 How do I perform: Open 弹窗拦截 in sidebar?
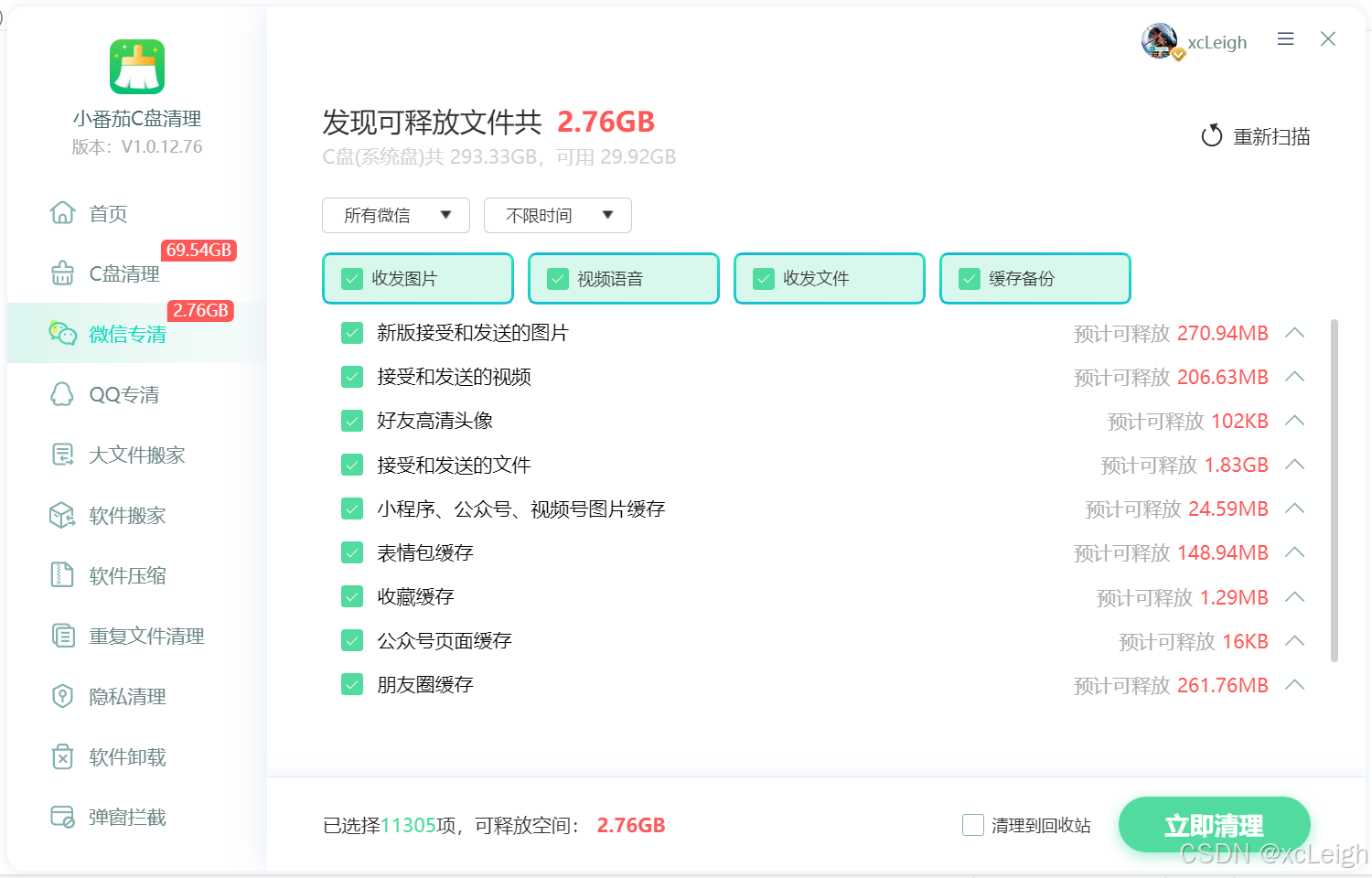click(137, 817)
